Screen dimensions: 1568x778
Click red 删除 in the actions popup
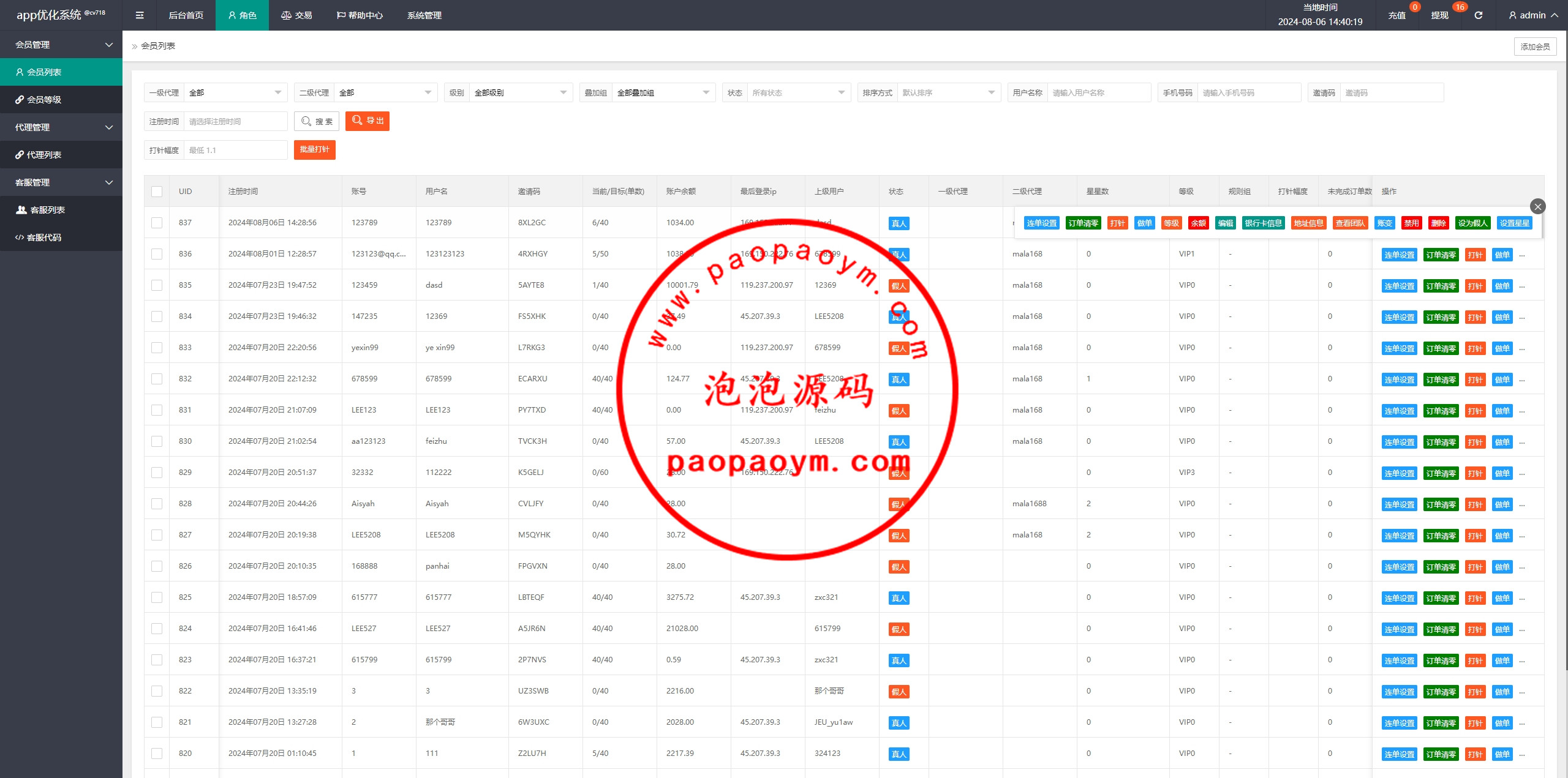1438,223
